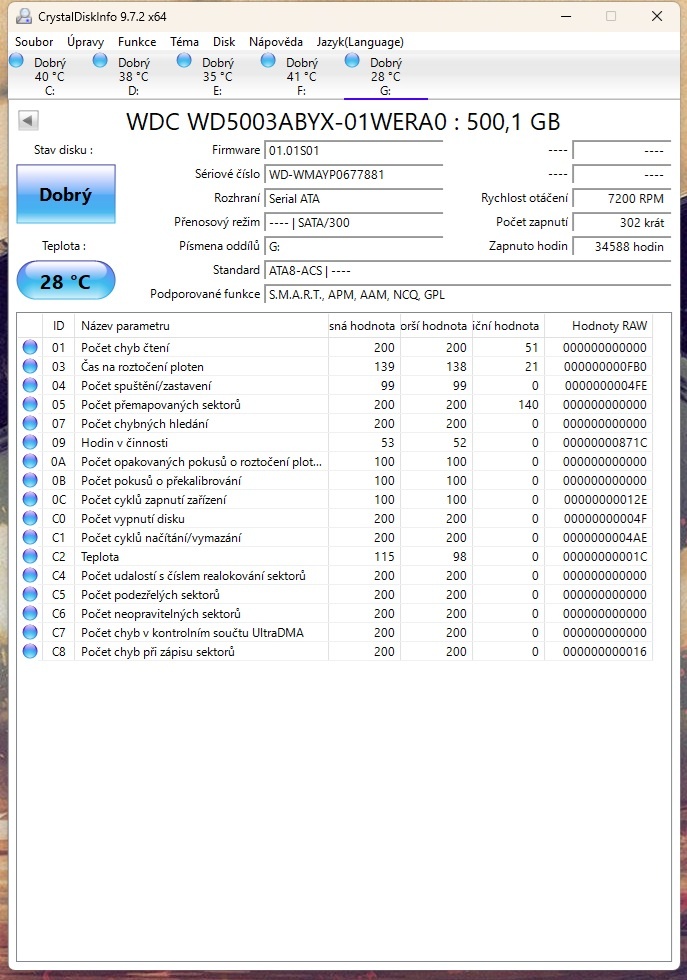Viewport: 687px width, 980px height.
Task: Click RAW value 0000000871C
Action: click(604, 443)
